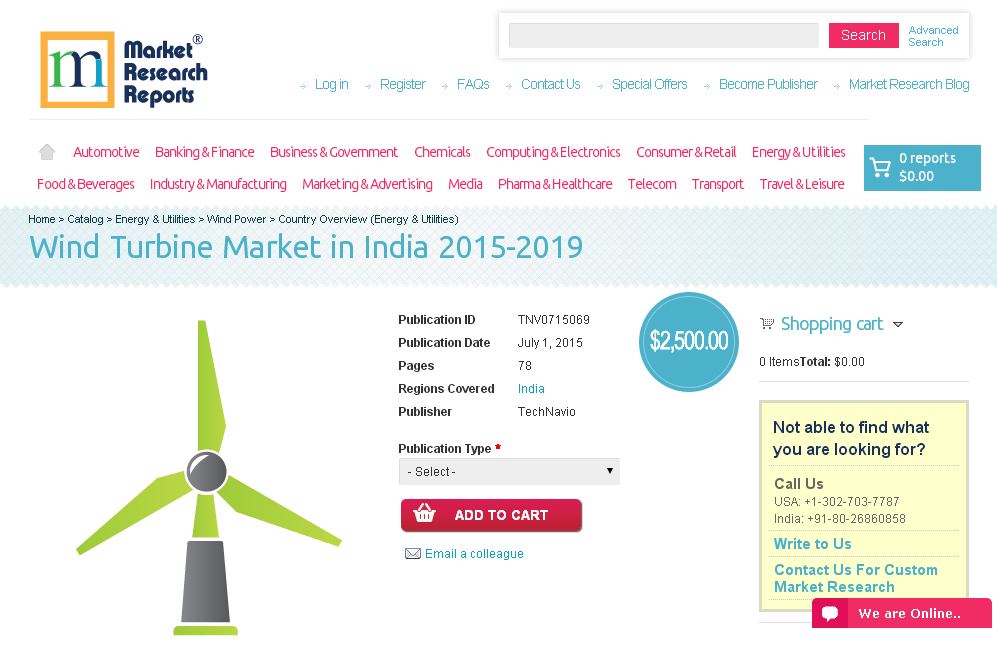The image size is (997, 650).
Task: Open the Select dropdown arrow
Action: [609, 471]
